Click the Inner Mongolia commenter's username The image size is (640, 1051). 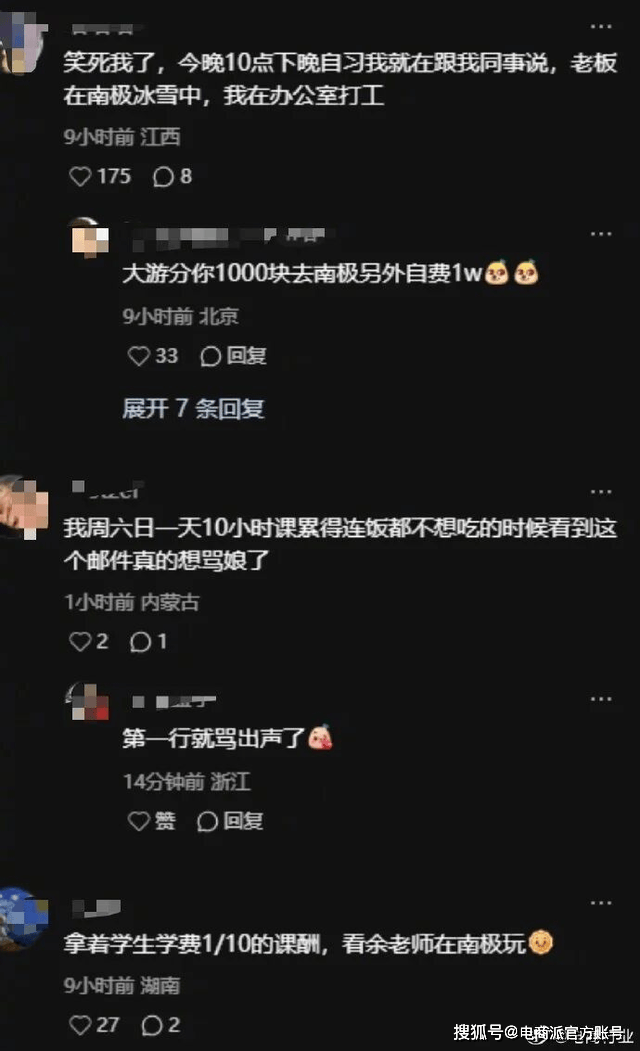[108, 490]
